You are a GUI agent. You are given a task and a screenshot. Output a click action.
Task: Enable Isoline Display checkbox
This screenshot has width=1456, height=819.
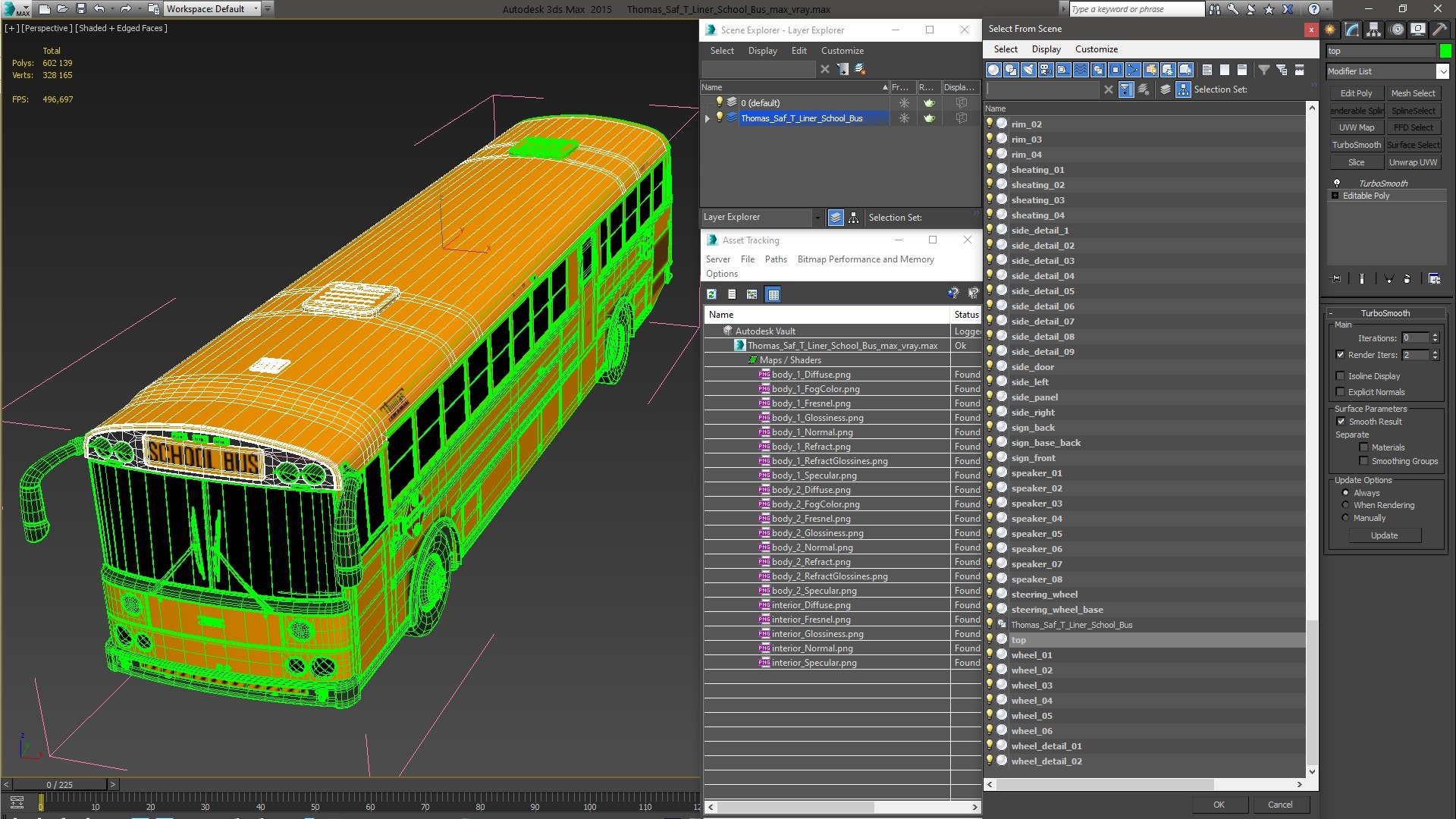point(1340,376)
